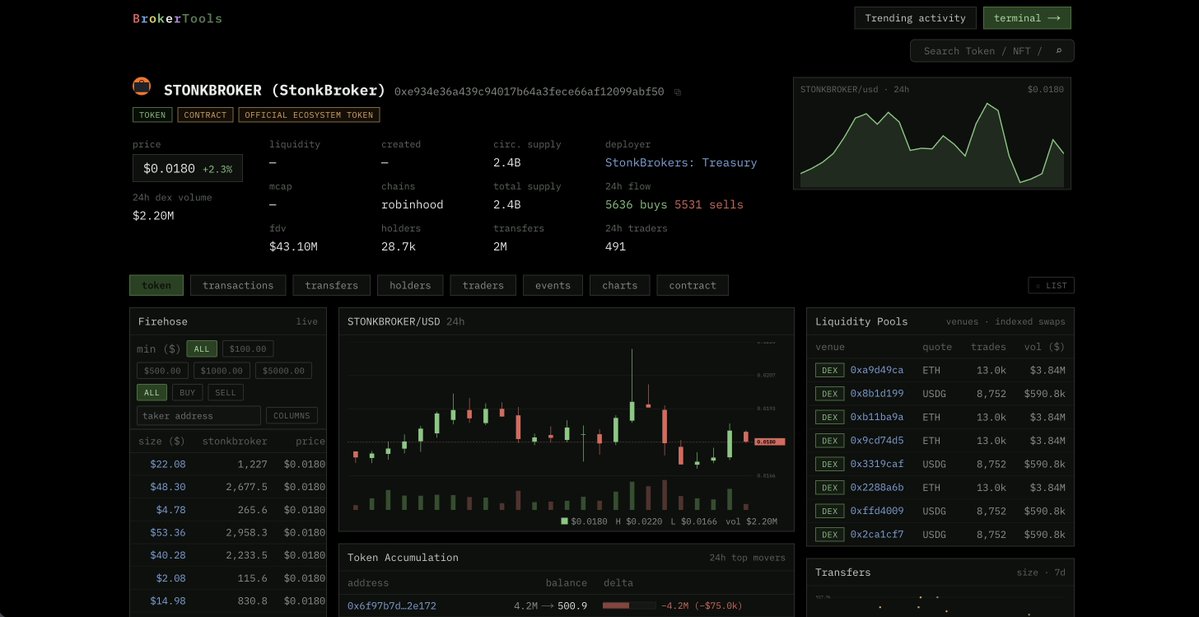The width and height of the screenshot is (1199, 617).
Task: Click the red delta bar for 0x6f97b7d…2e172
Action: (616, 606)
